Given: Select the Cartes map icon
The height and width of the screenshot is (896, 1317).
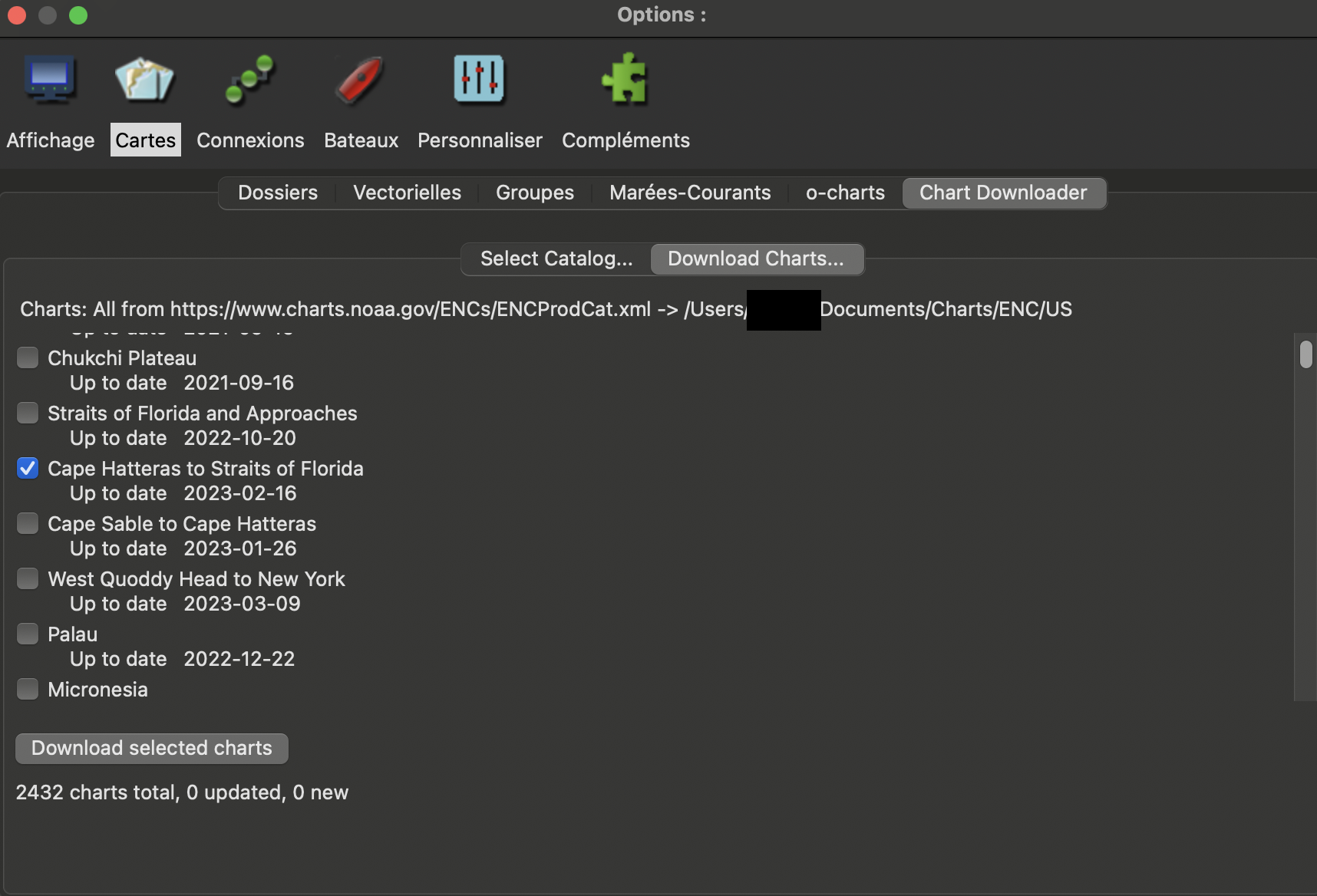Looking at the screenshot, I should [144, 79].
